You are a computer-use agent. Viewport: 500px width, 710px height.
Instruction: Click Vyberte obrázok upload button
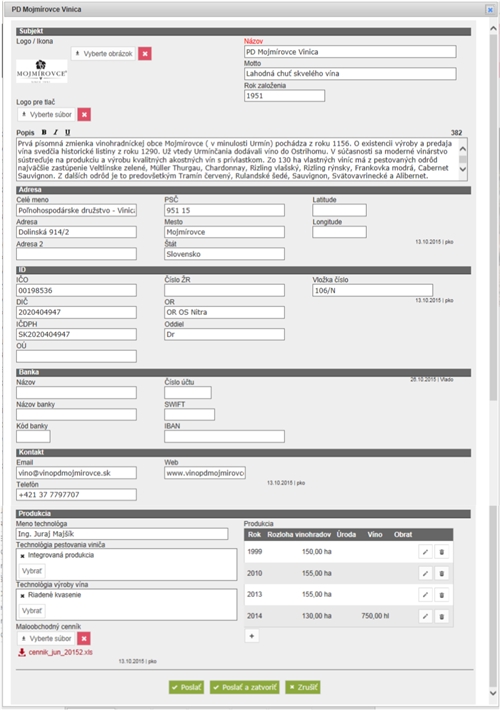tap(104, 54)
